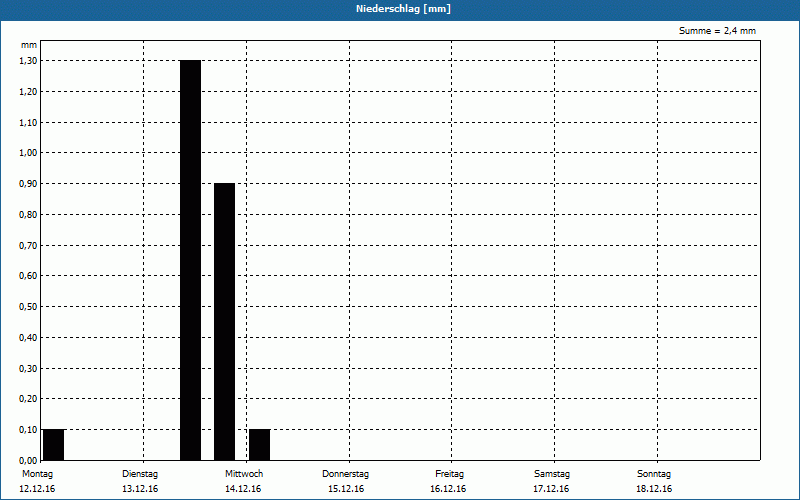Click the date 12.12.16
This screenshot has width=800, height=500.
click(37, 489)
